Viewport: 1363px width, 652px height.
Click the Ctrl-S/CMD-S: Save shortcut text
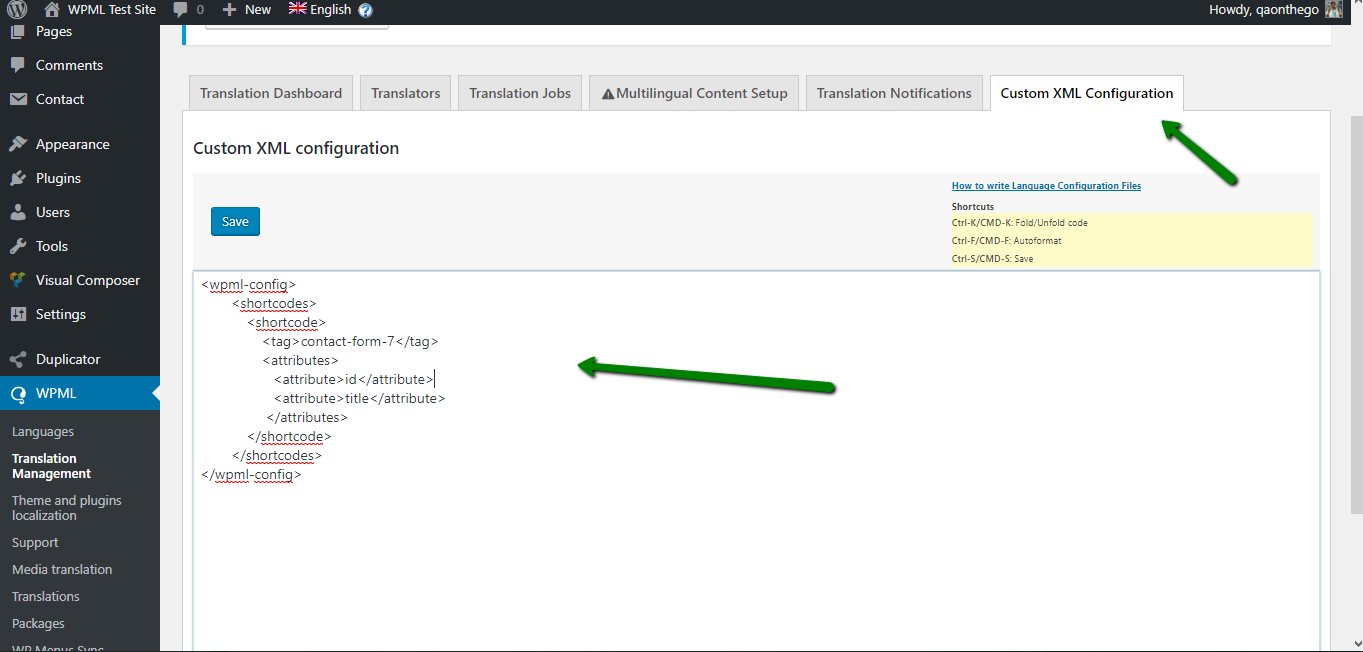tap(992, 259)
